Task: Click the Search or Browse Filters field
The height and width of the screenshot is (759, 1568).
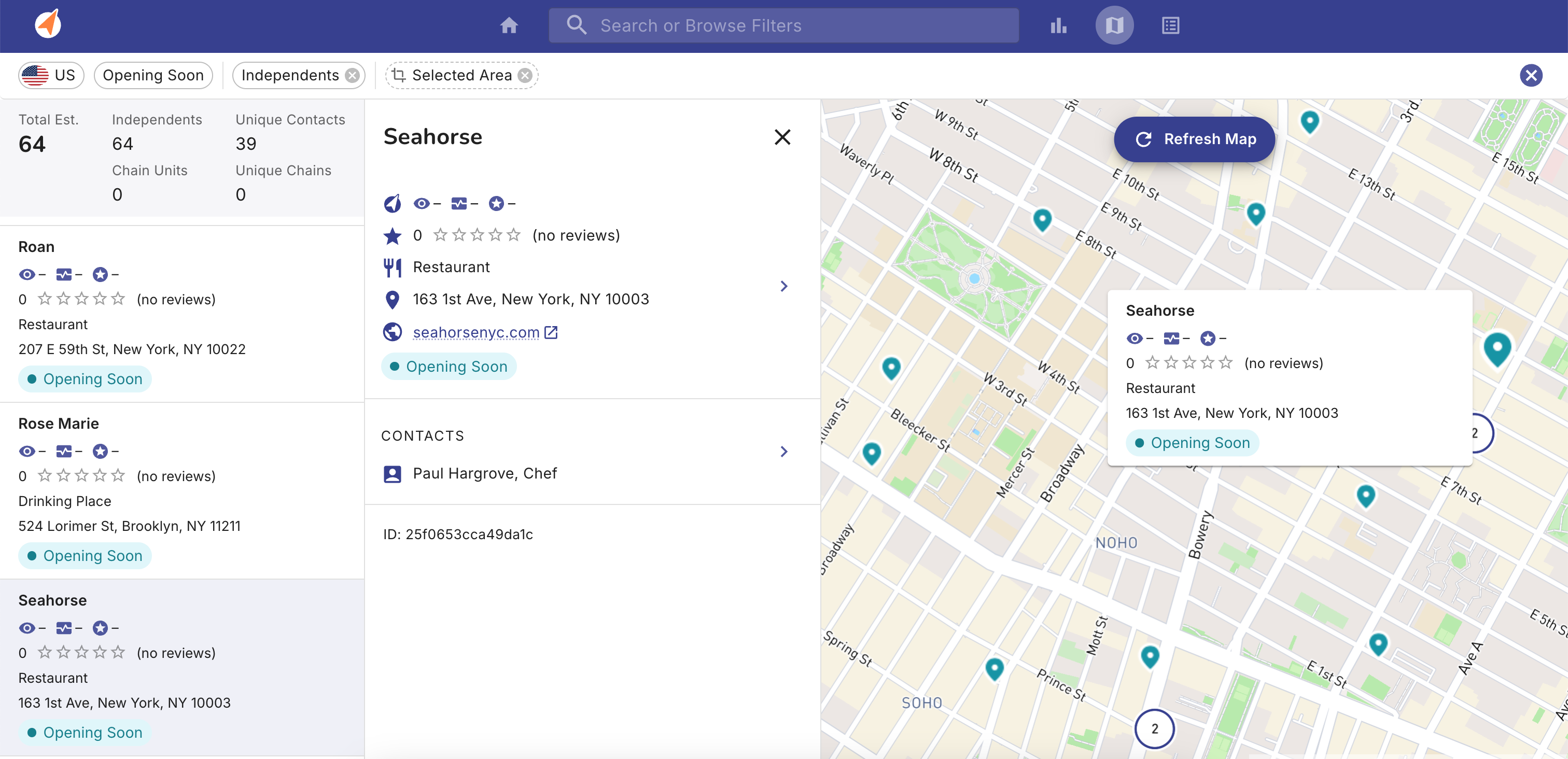Action: (x=783, y=25)
